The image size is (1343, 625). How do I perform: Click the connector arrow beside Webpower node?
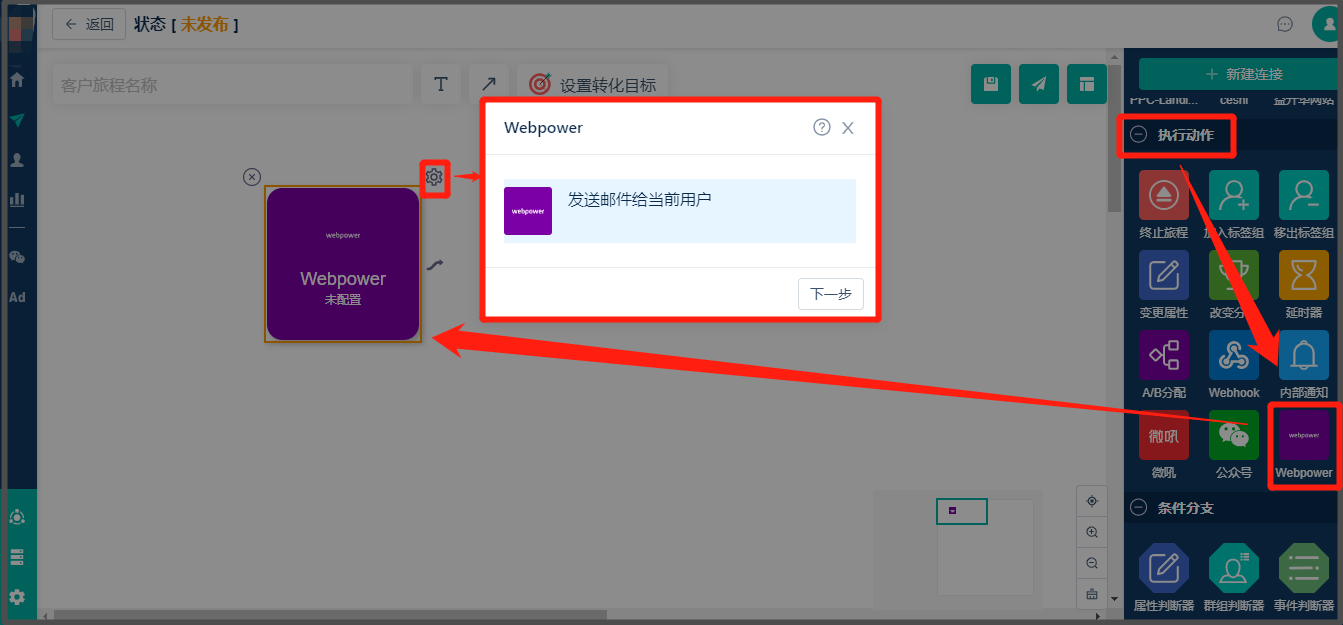[435, 265]
